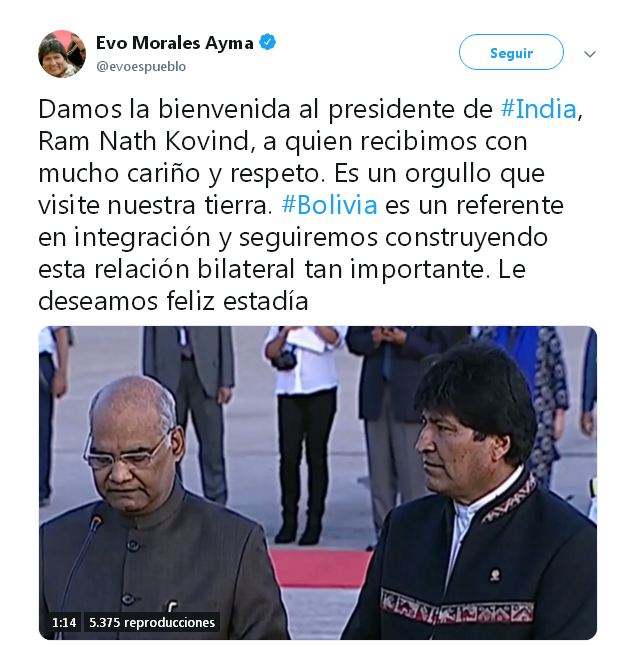This screenshot has height=647, width=636.
Task: Click the blue verified badge checkmark
Action: click(x=267, y=42)
